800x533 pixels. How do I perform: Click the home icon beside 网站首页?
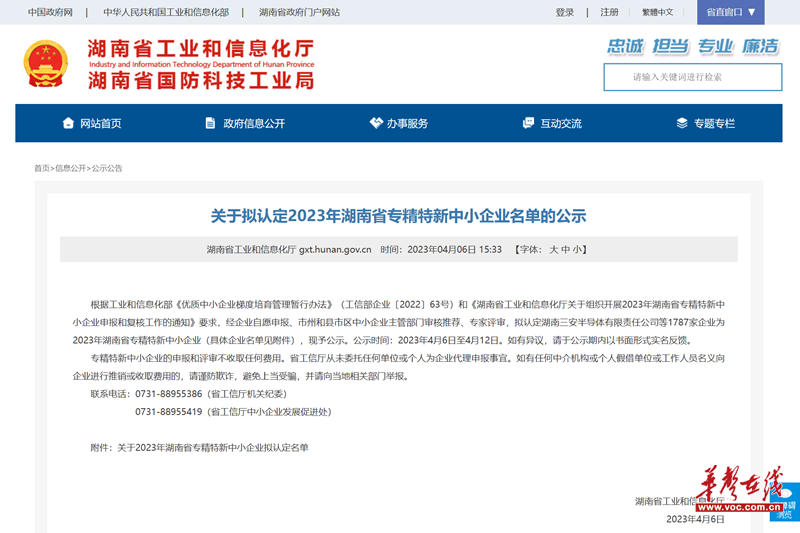pyautogui.click(x=68, y=123)
